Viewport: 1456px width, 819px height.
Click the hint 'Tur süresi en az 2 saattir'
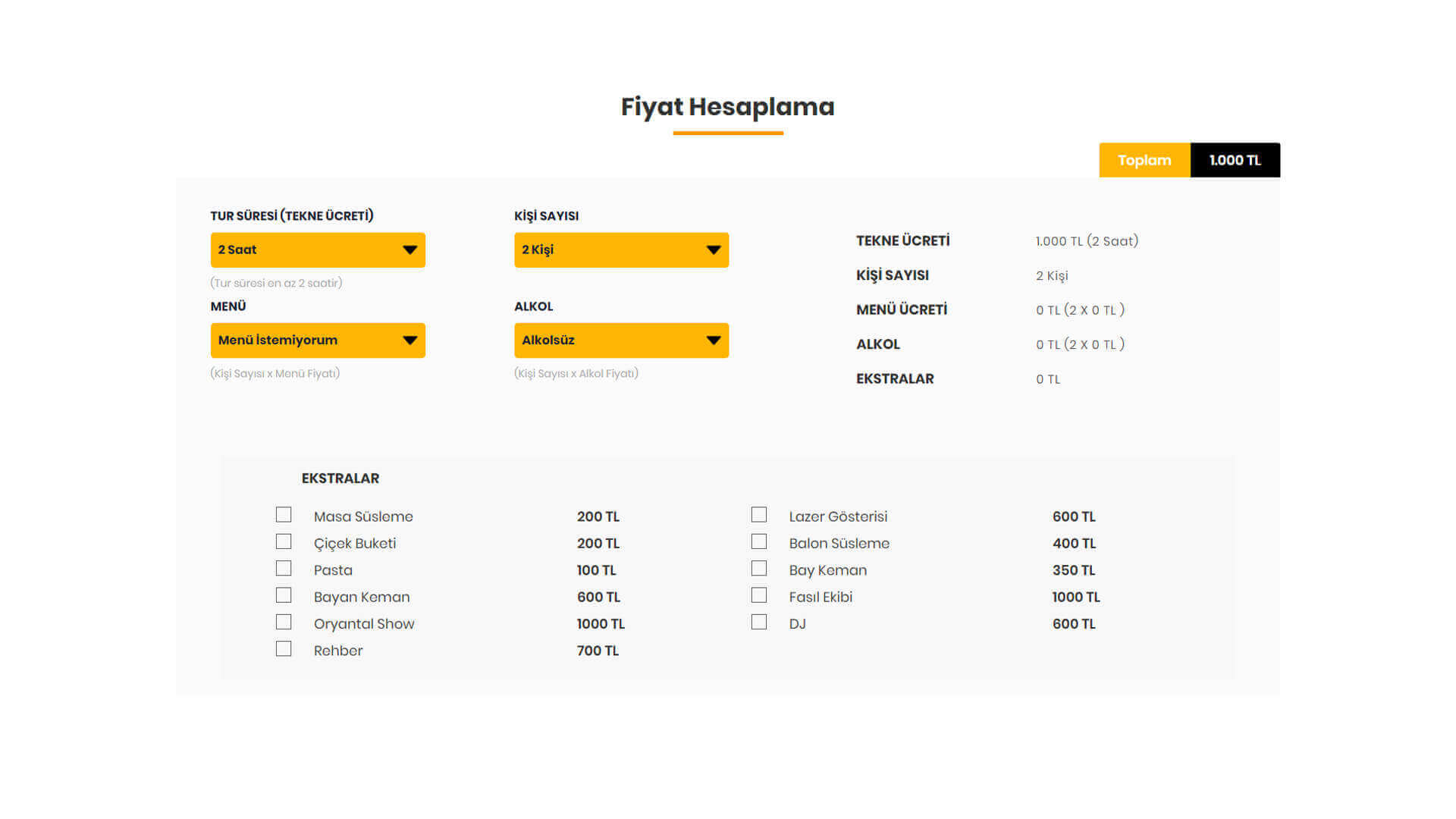[276, 283]
